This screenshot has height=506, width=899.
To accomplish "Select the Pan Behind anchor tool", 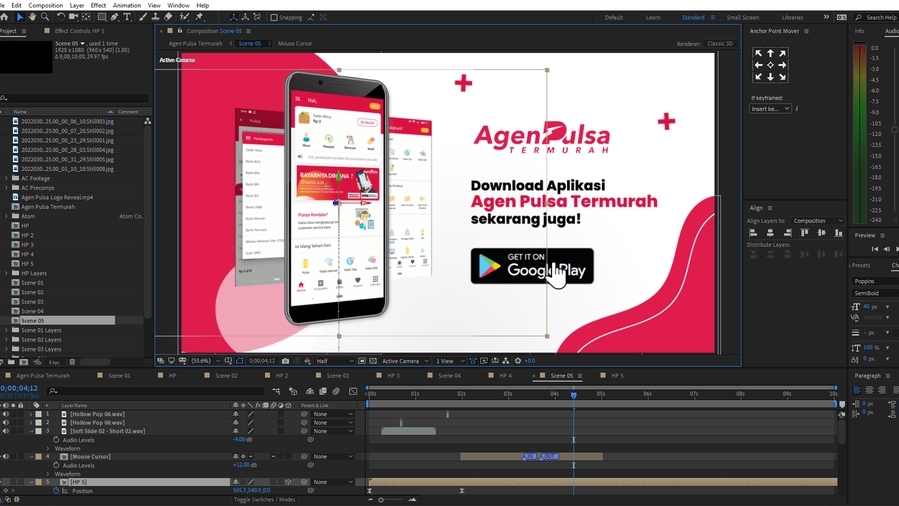I will point(87,17).
